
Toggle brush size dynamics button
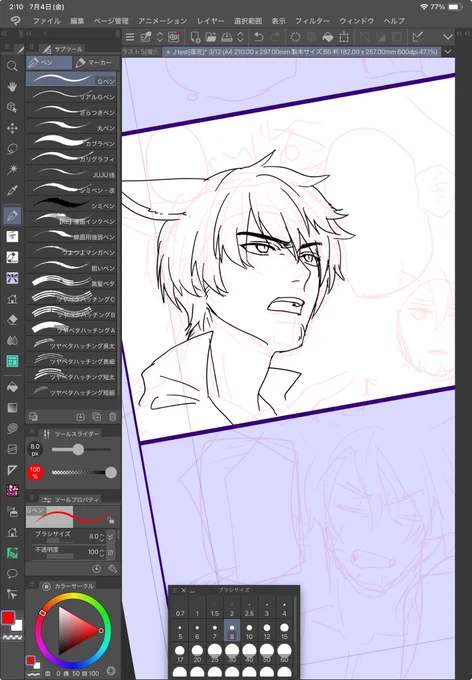(111, 536)
